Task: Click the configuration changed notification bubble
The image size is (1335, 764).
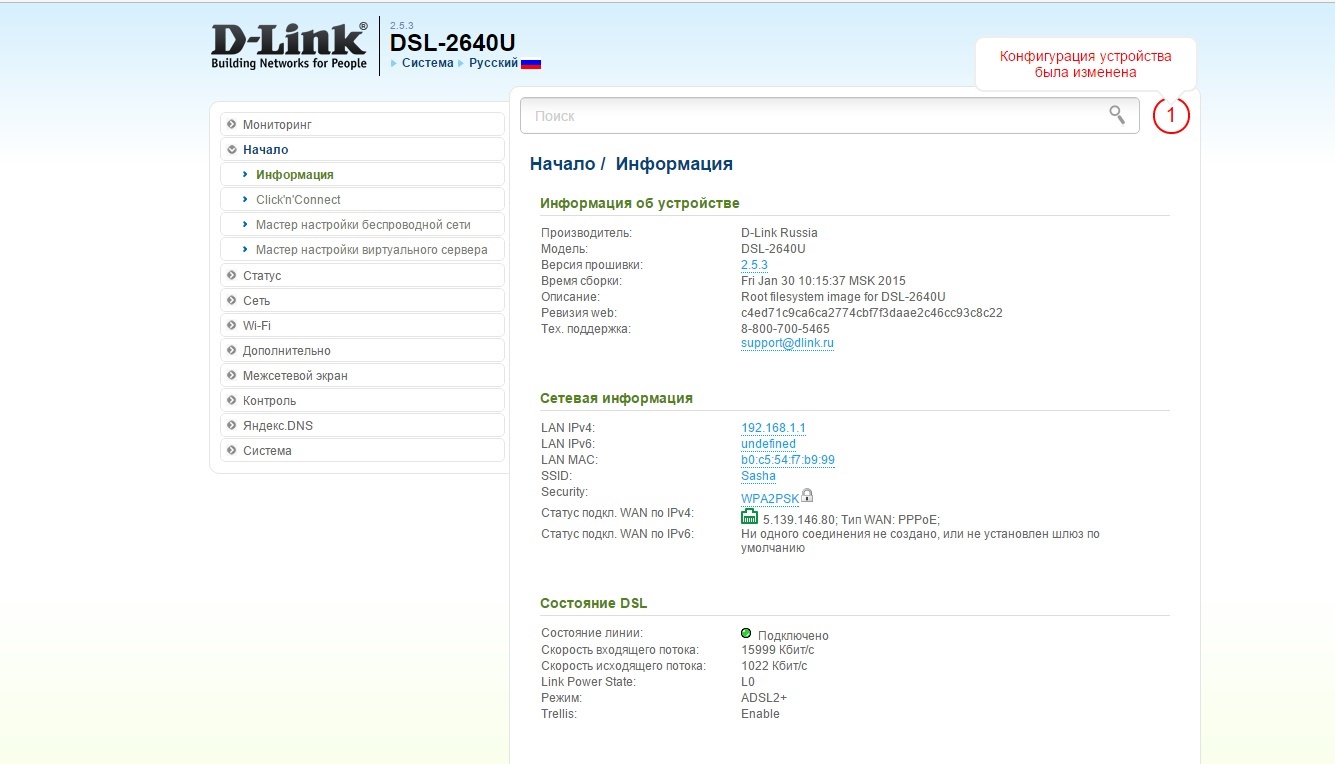Action: pyautogui.click(x=1085, y=64)
